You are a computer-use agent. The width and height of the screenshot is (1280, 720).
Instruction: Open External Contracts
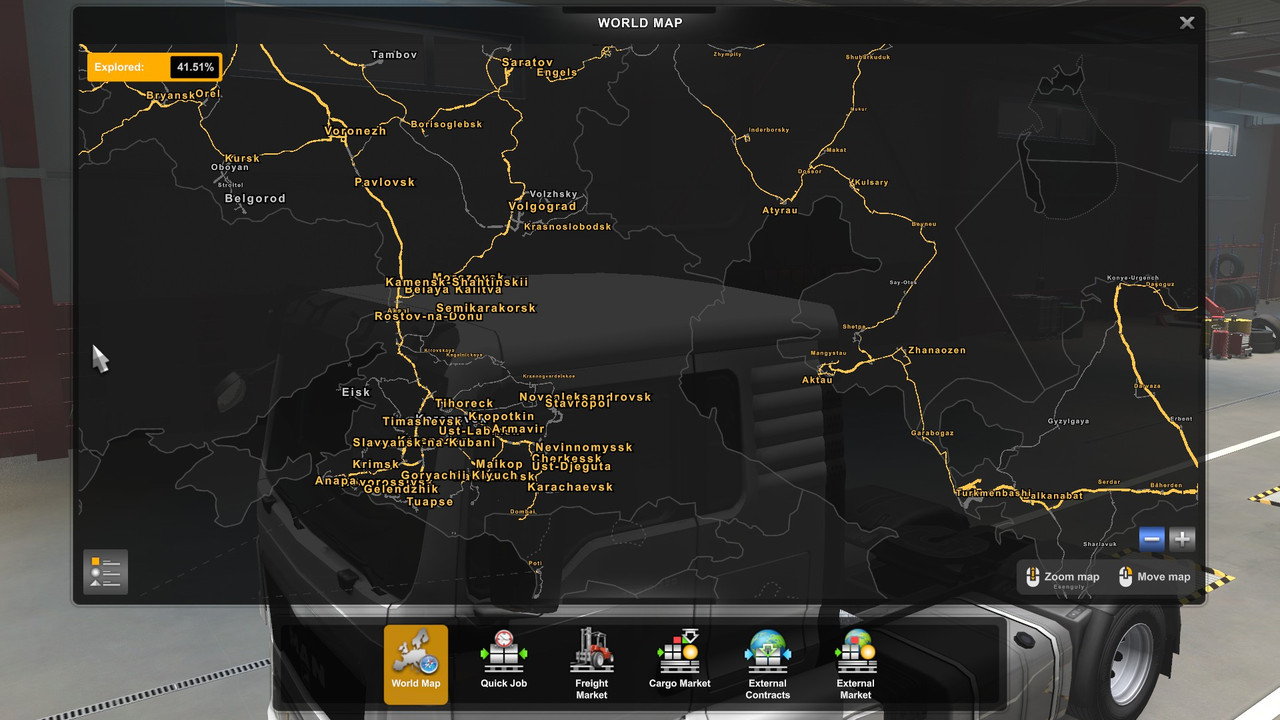coord(767,664)
